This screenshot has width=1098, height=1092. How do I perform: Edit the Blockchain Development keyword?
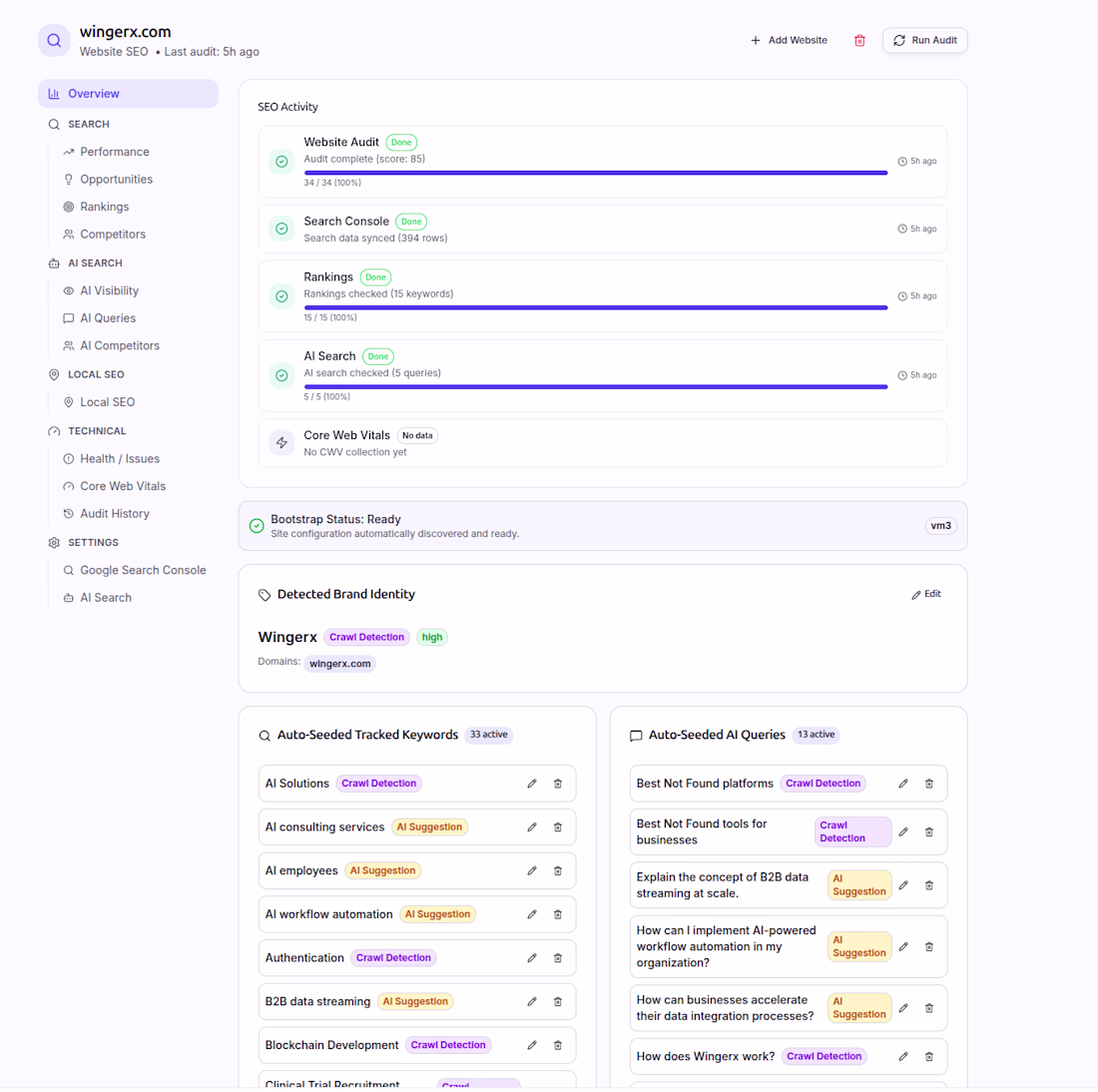[532, 1045]
